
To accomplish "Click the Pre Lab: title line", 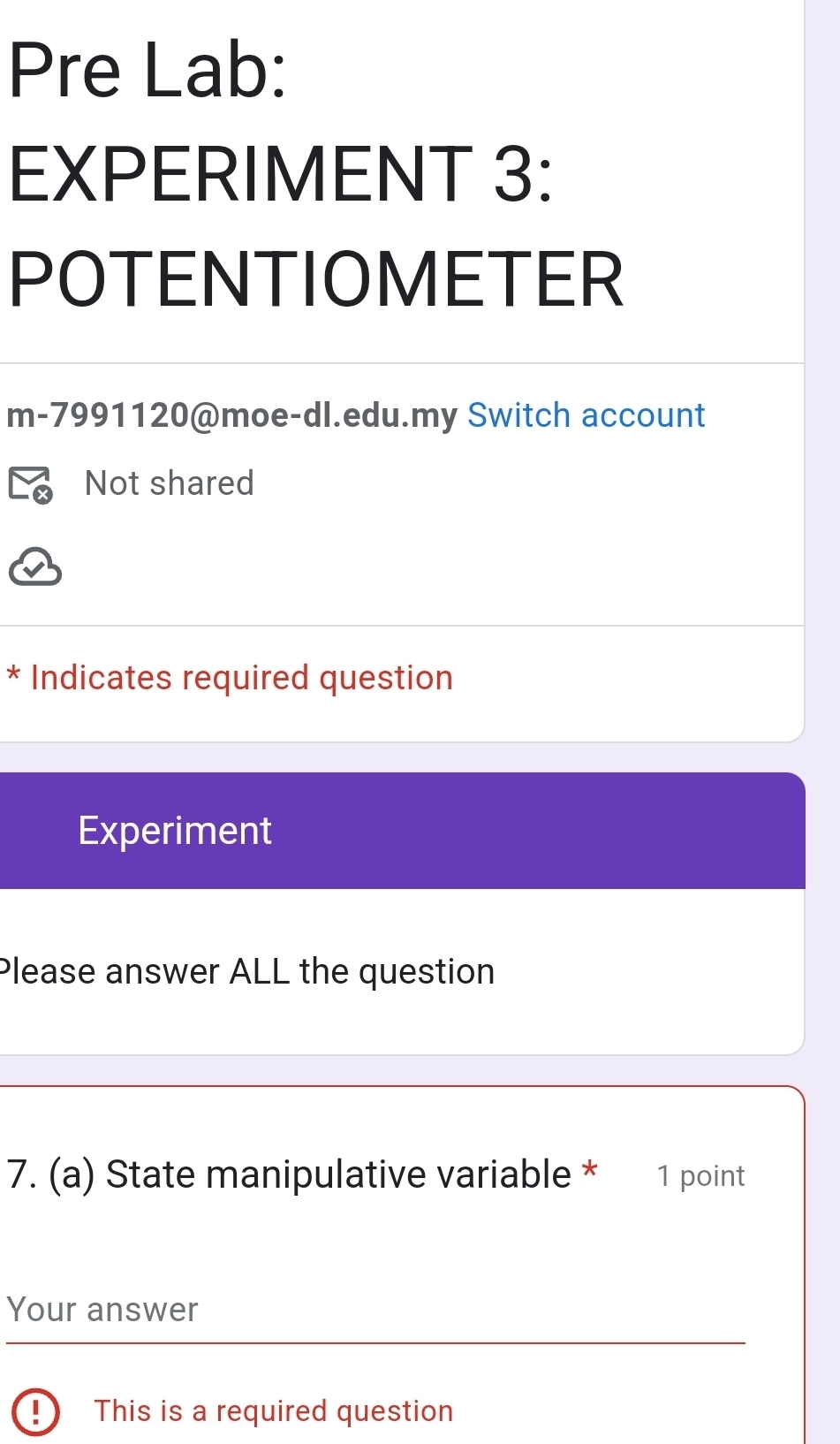I will 148,71.
